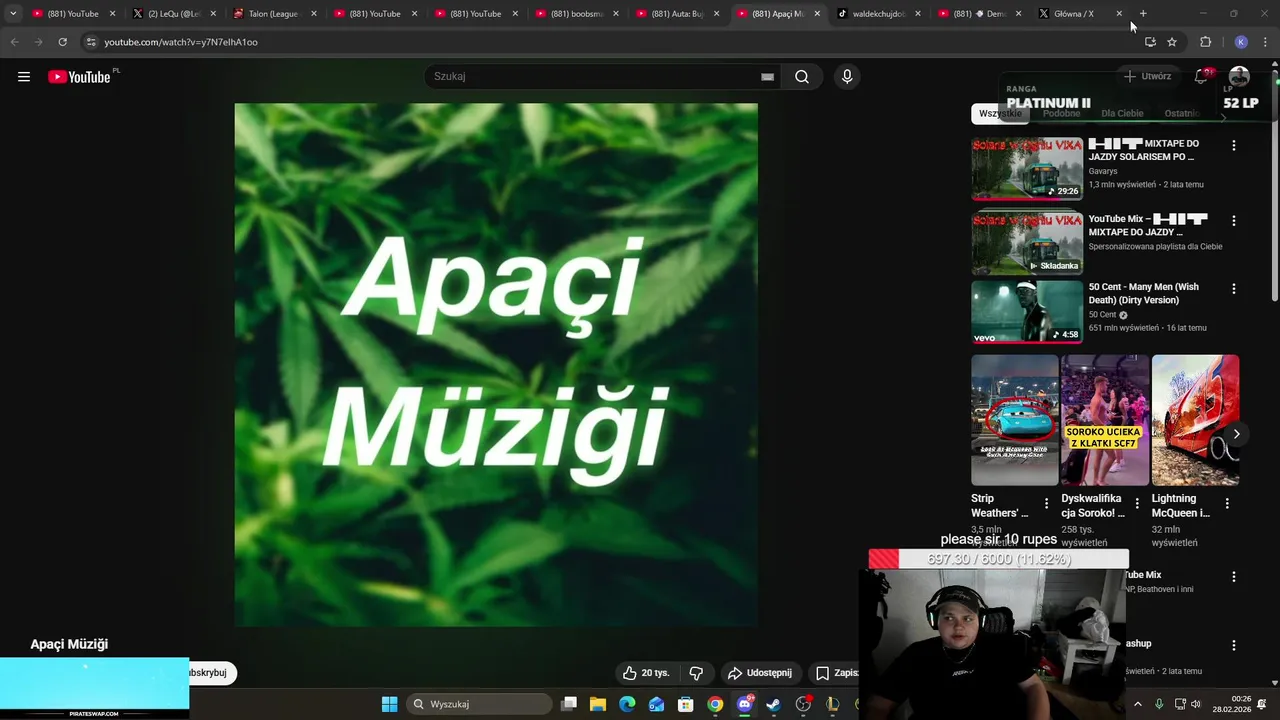Viewport: 1280px width, 720px height.
Task: Select the Podobne filter chip
Action: [x=1061, y=113]
